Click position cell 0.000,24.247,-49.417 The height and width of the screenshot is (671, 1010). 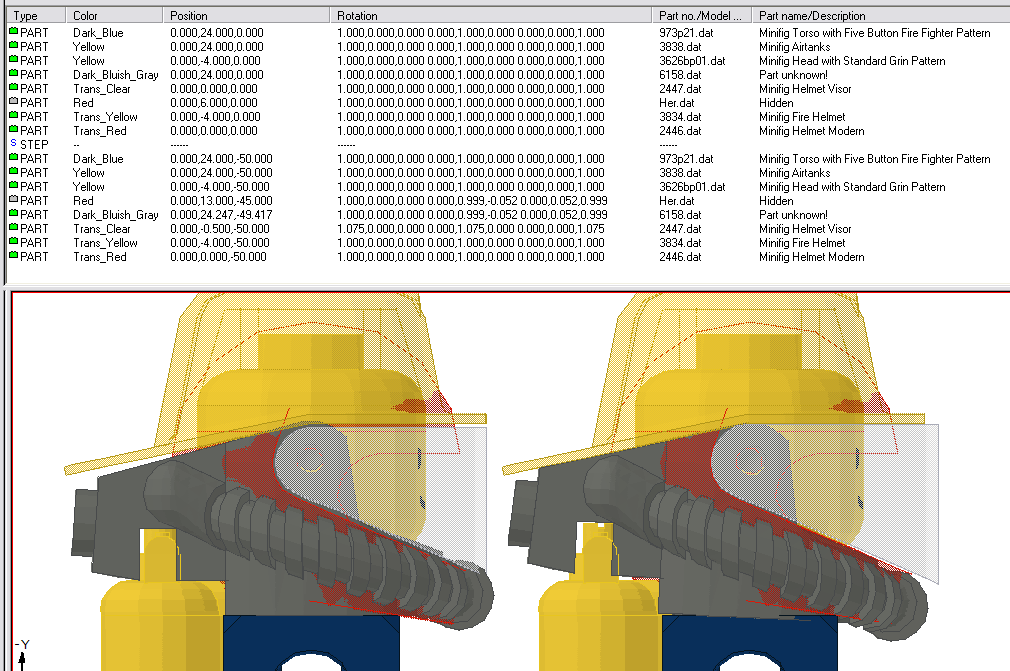click(x=221, y=215)
